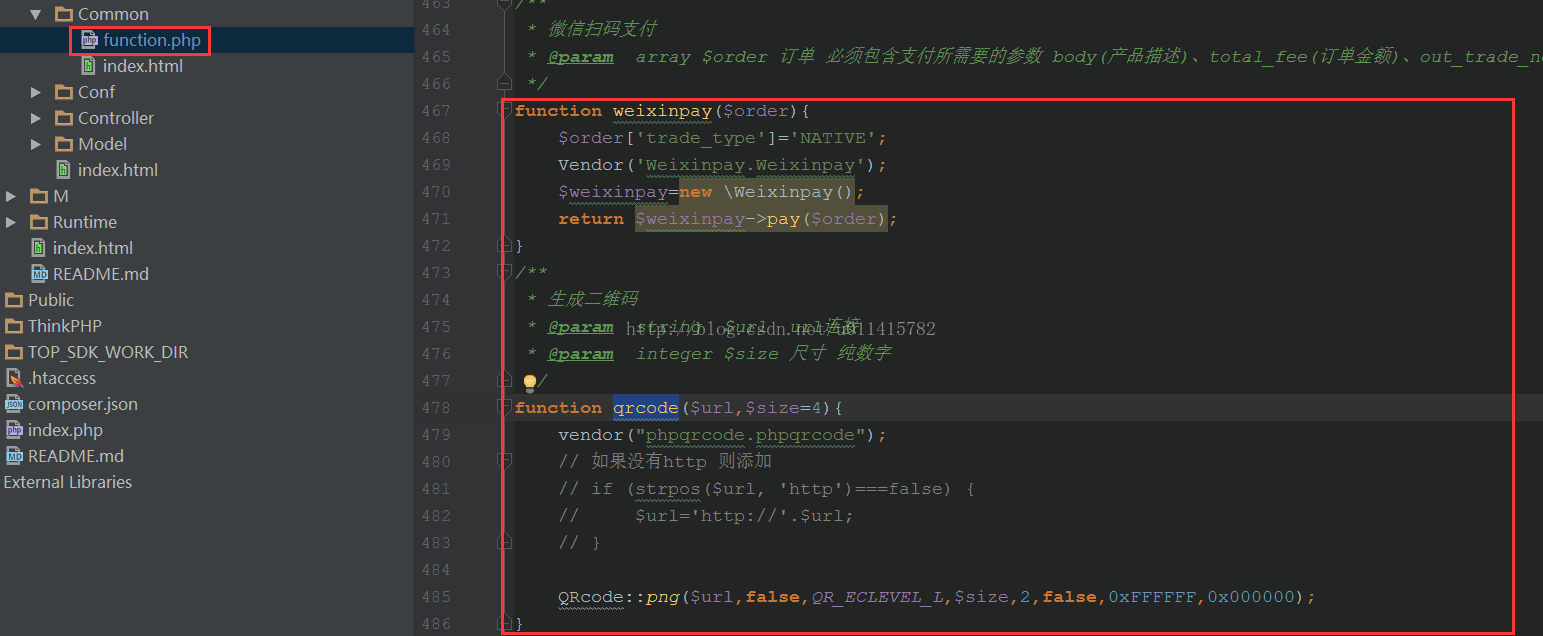The width and height of the screenshot is (1543, 636).
Task: Expand the Model folder
Action: [x=36, y=144]
